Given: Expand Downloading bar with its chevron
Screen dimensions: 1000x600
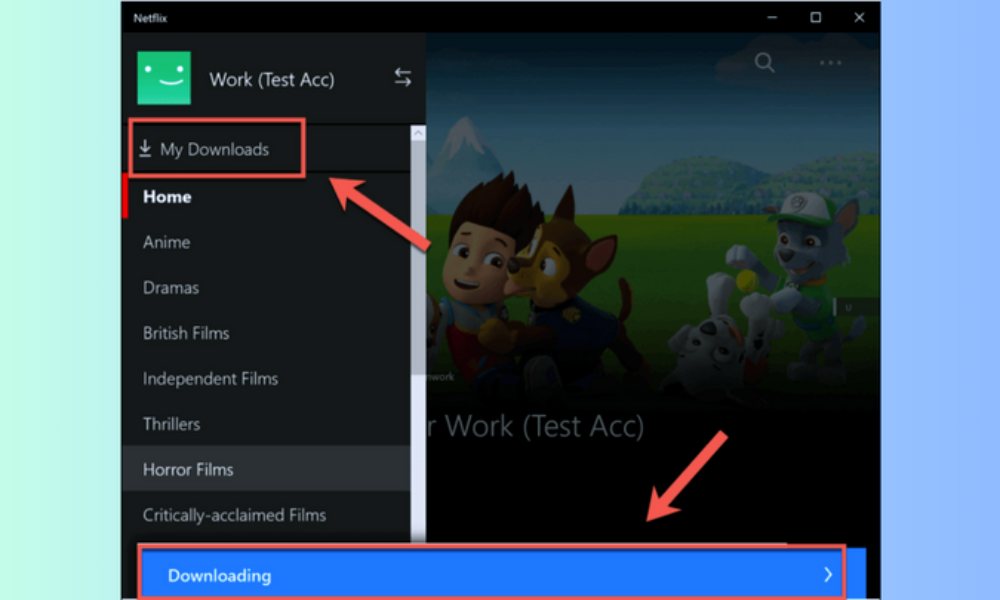Looking at the screenshot, I should 828,574.
